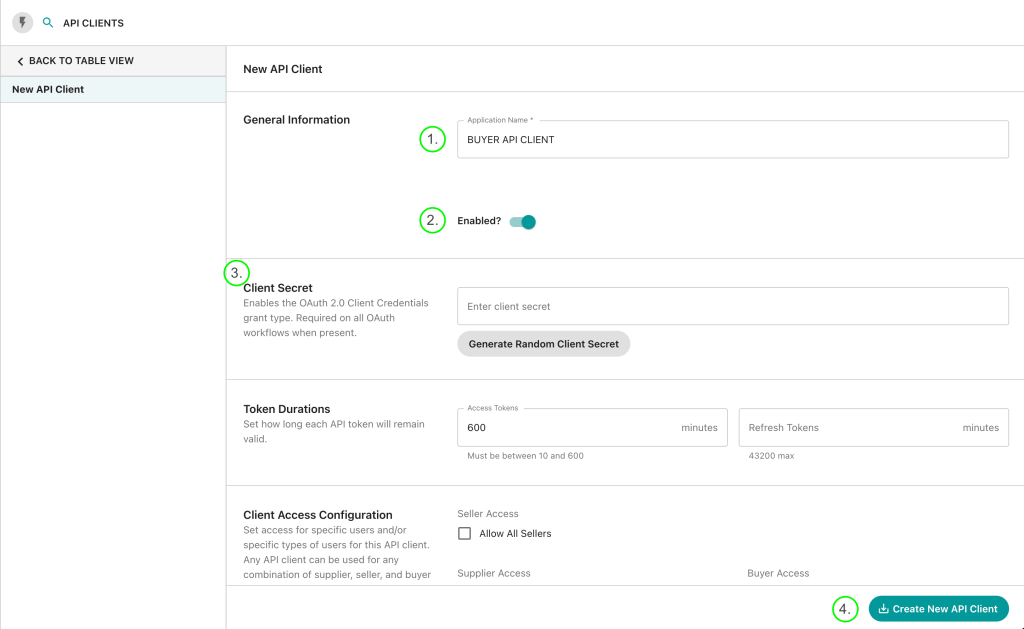Click the Buyer Access label
The height and width of the screenshot is (629, 1024).
pos(777,574)
